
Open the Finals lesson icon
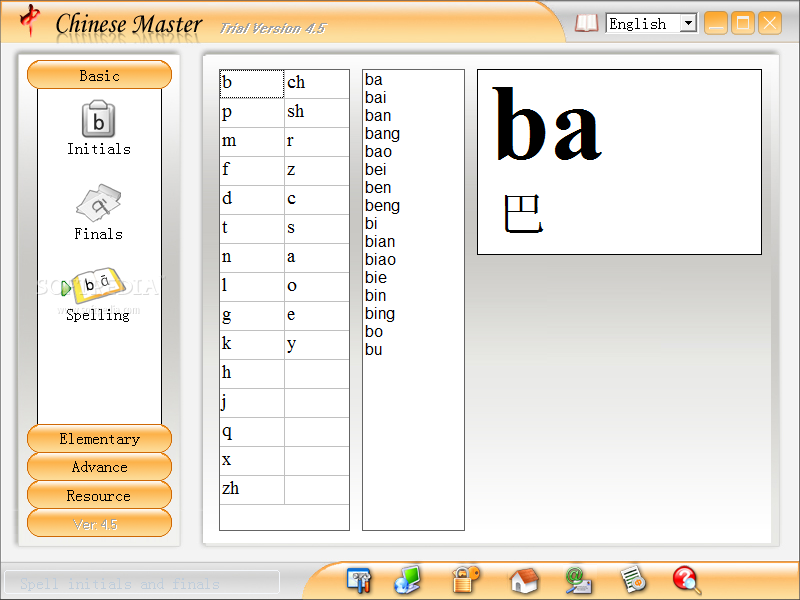[x=98, y=203]
